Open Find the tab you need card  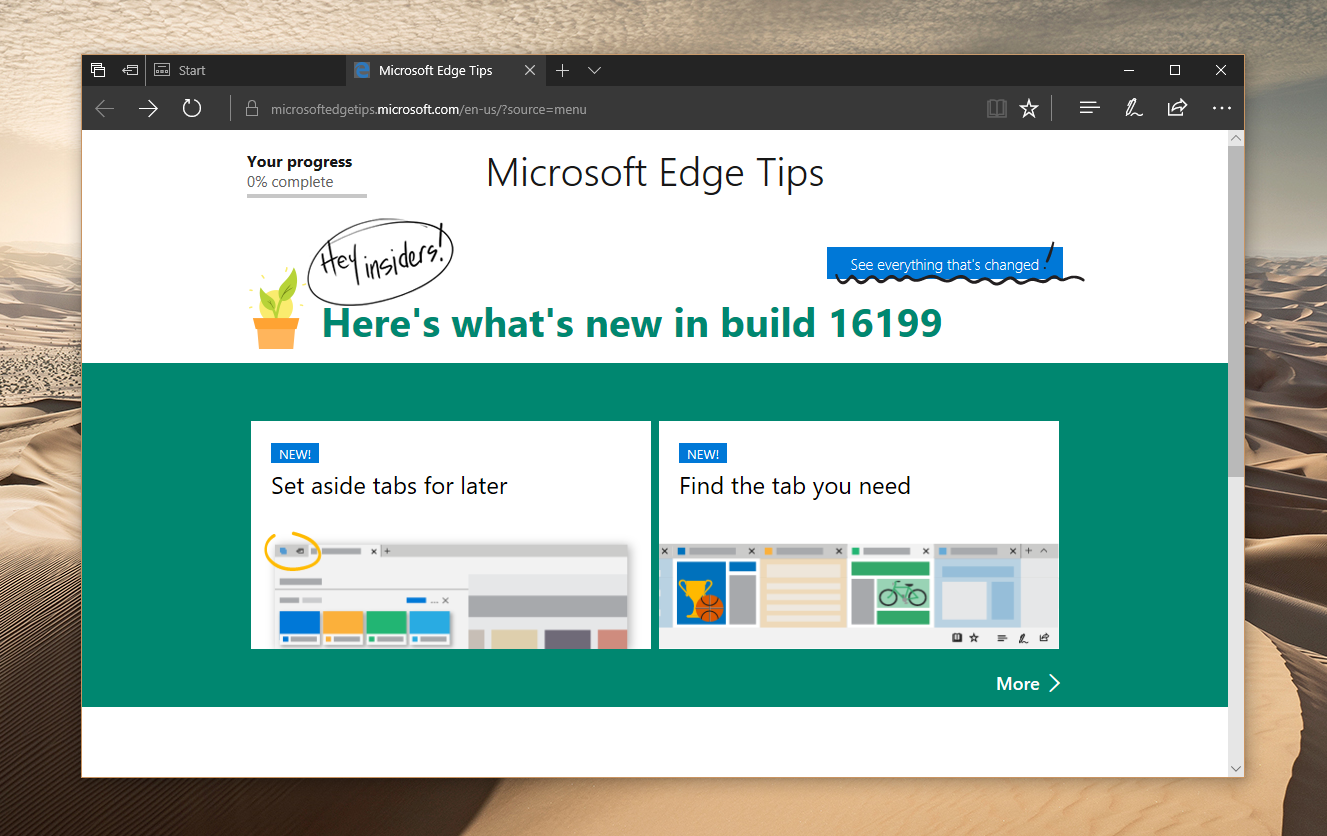click(x=859, y=535)
